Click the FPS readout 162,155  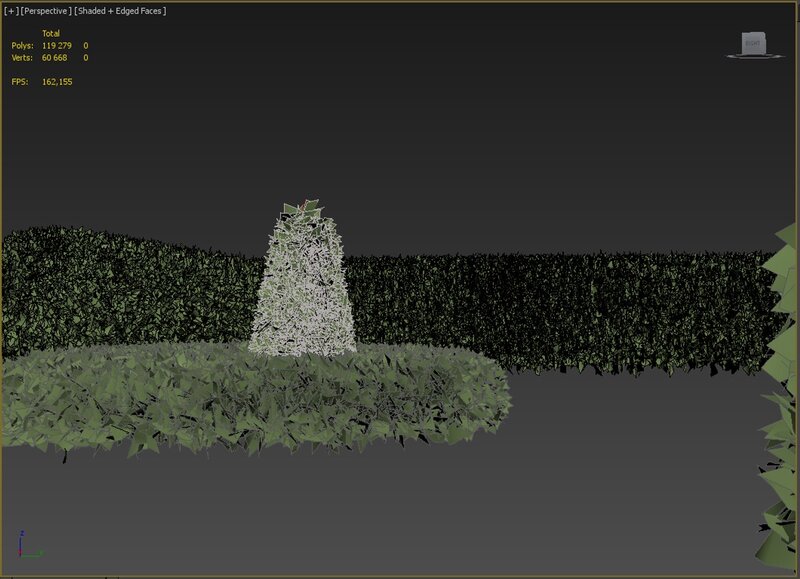[x=56, y=82]
